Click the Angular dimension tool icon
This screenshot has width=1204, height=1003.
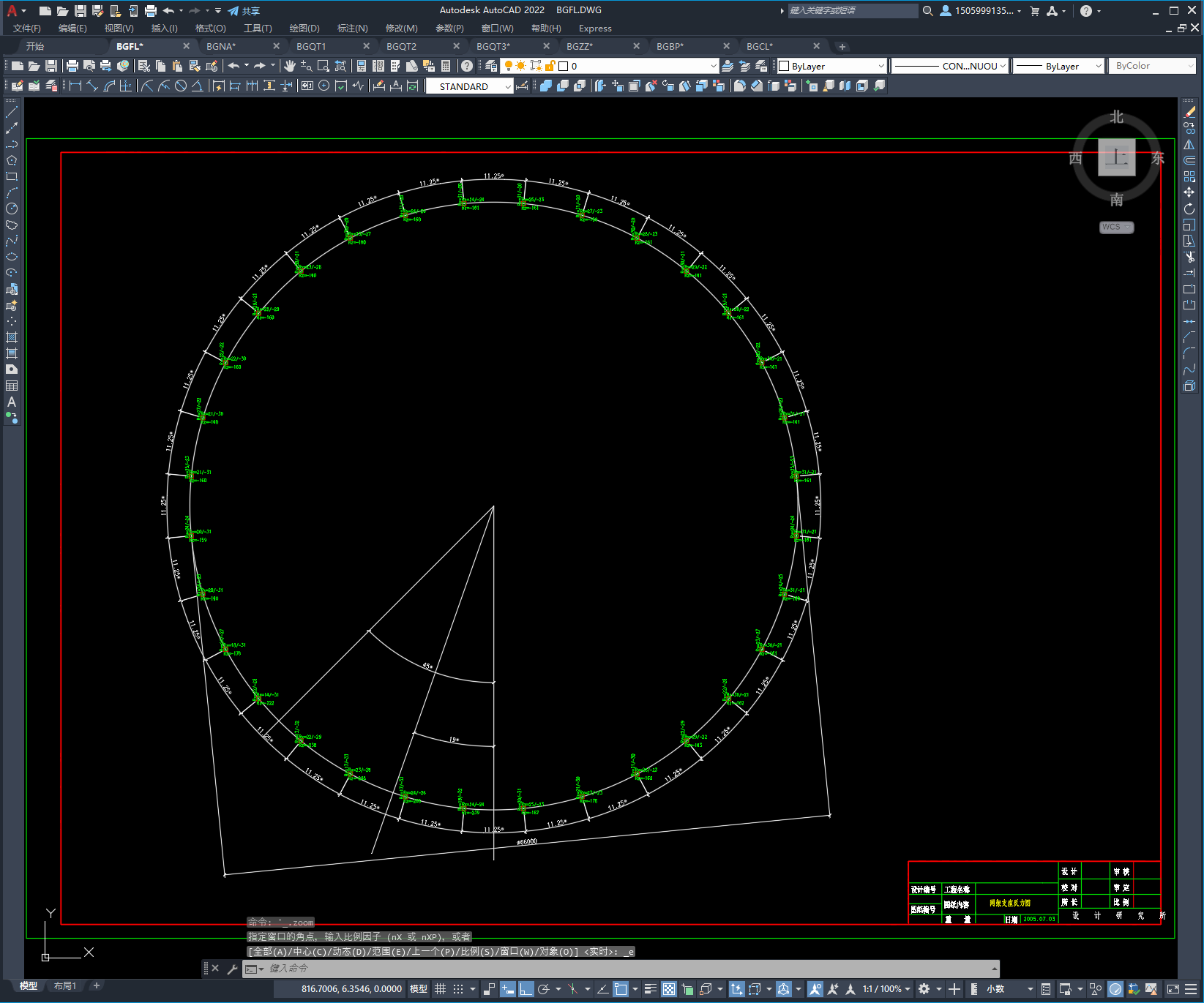coord(197,86)
